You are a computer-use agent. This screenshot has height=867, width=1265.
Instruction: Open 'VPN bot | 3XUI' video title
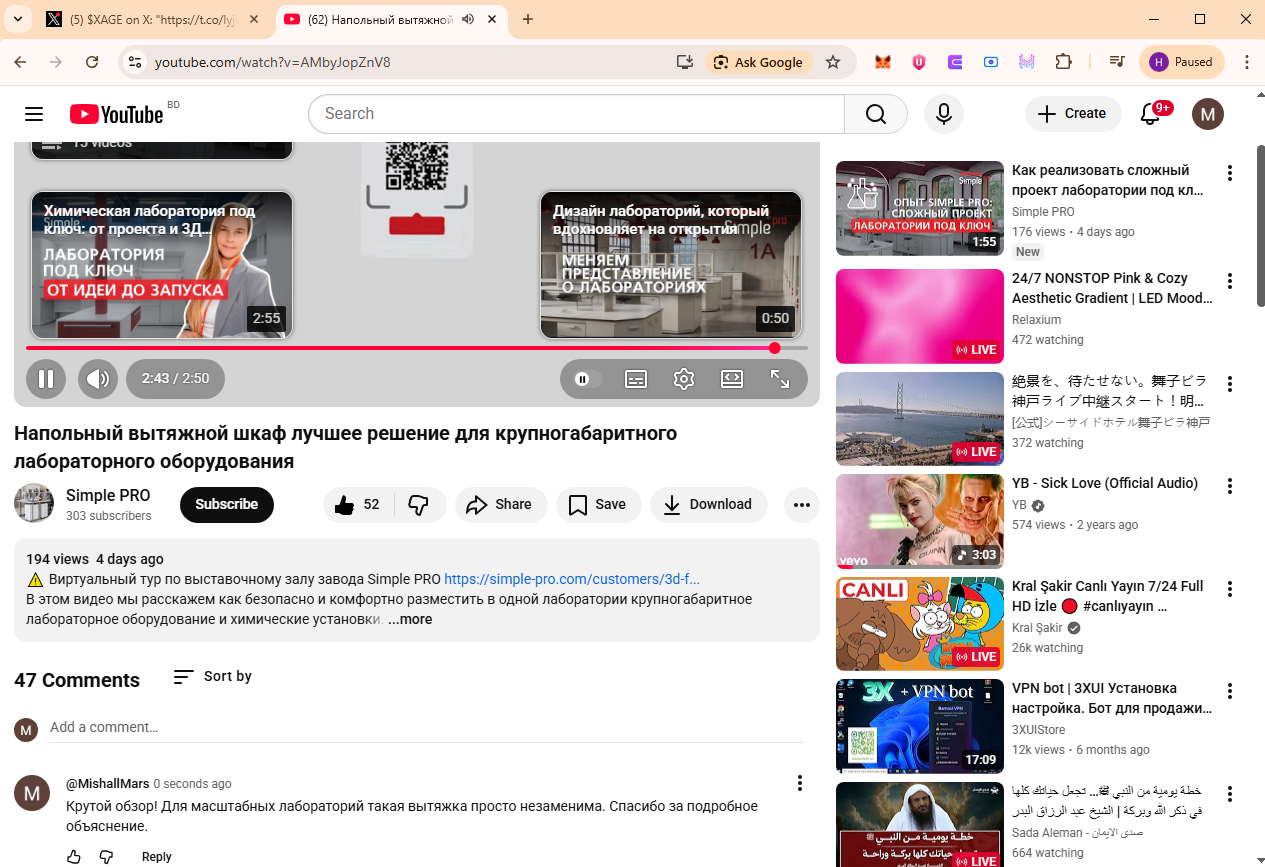pos(1112,698)
